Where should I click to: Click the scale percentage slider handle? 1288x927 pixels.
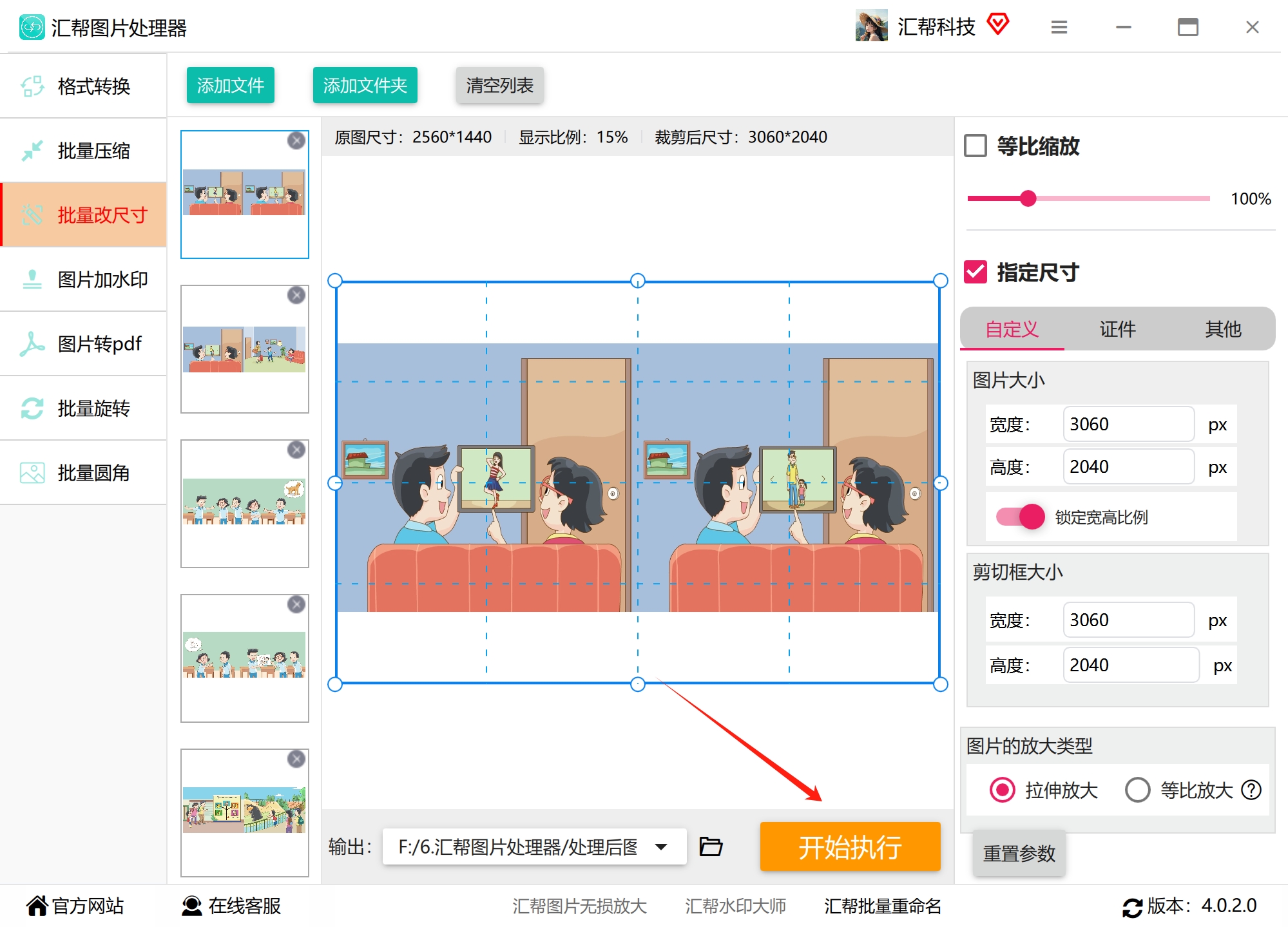1028,198
